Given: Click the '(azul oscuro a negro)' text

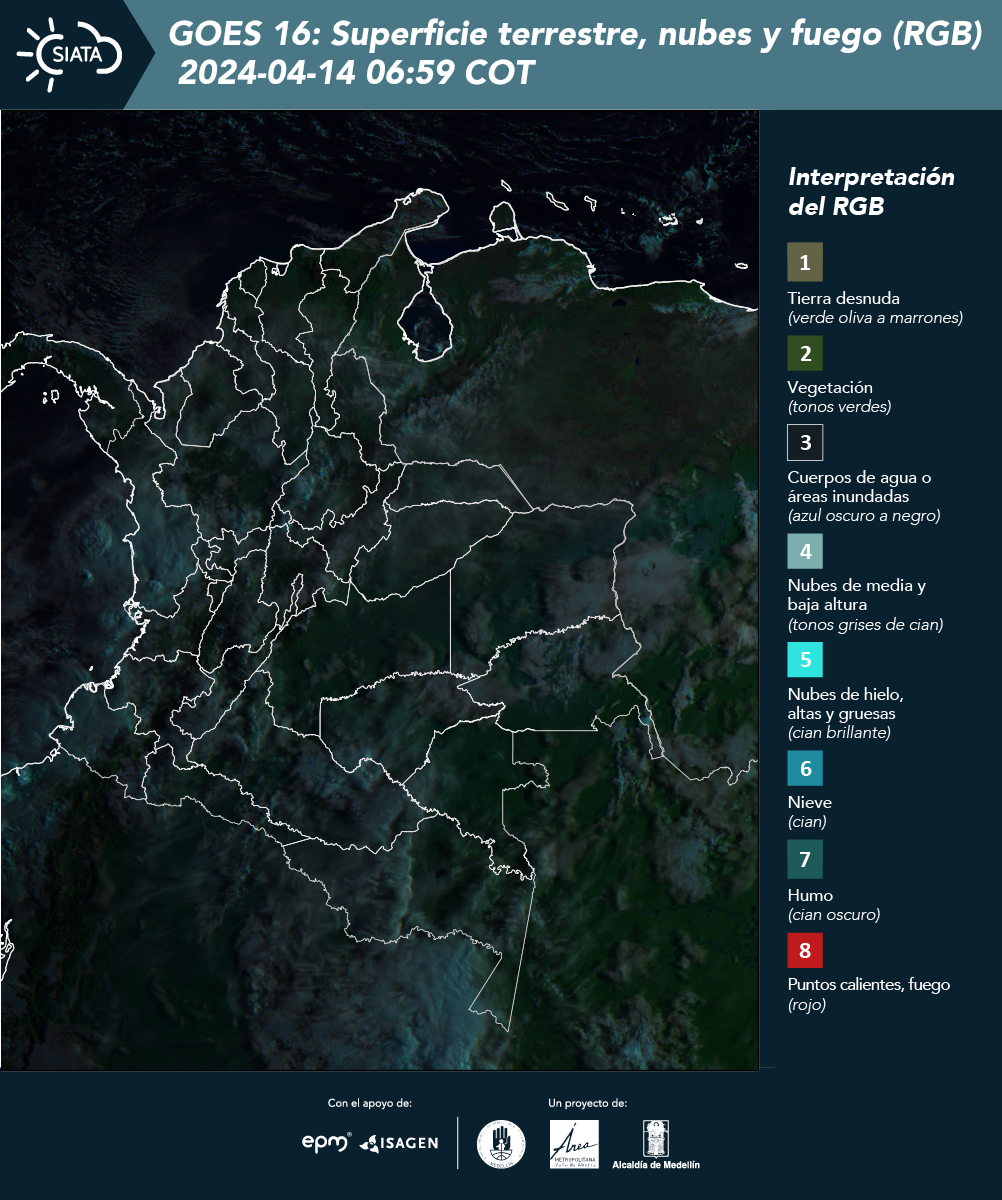Looking at the screenshot, I should pyautogui.click(x=864, y=516).
